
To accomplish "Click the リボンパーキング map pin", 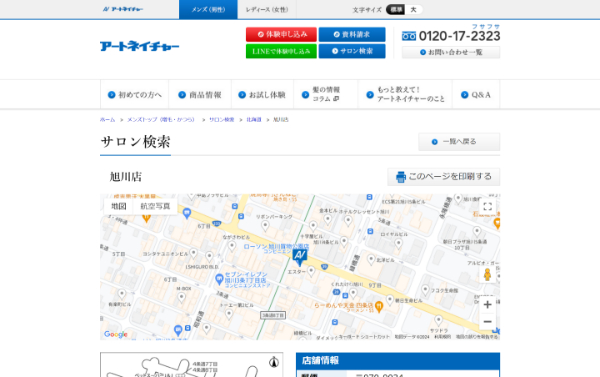I will coord(265,226).
